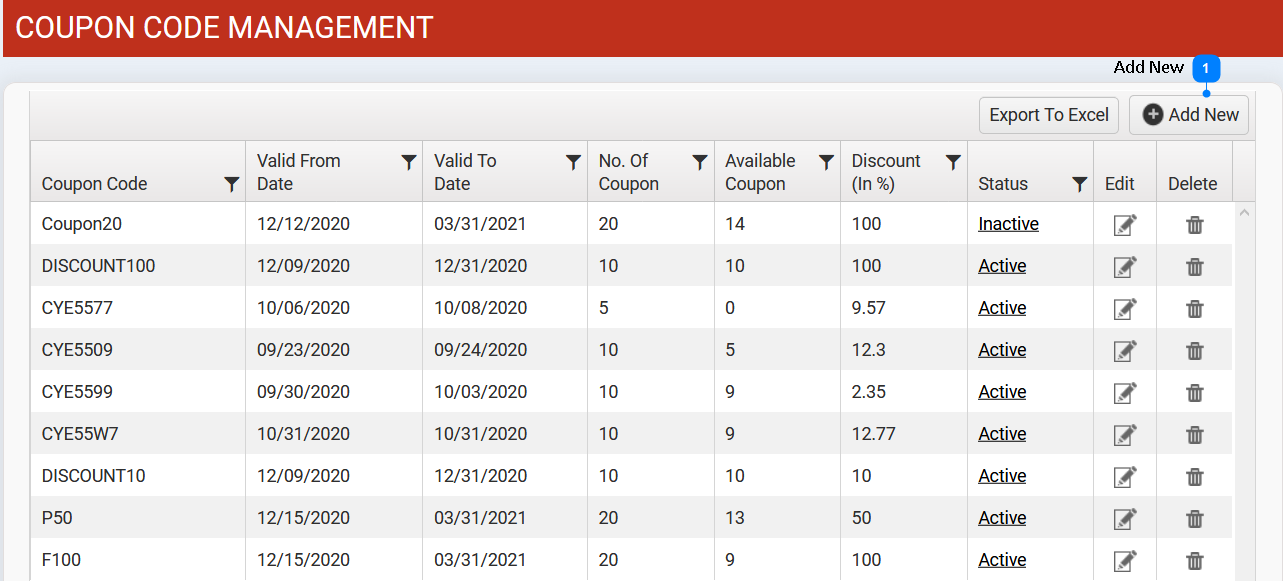Open the Available Coupon column filter

(x=826, y=162)
